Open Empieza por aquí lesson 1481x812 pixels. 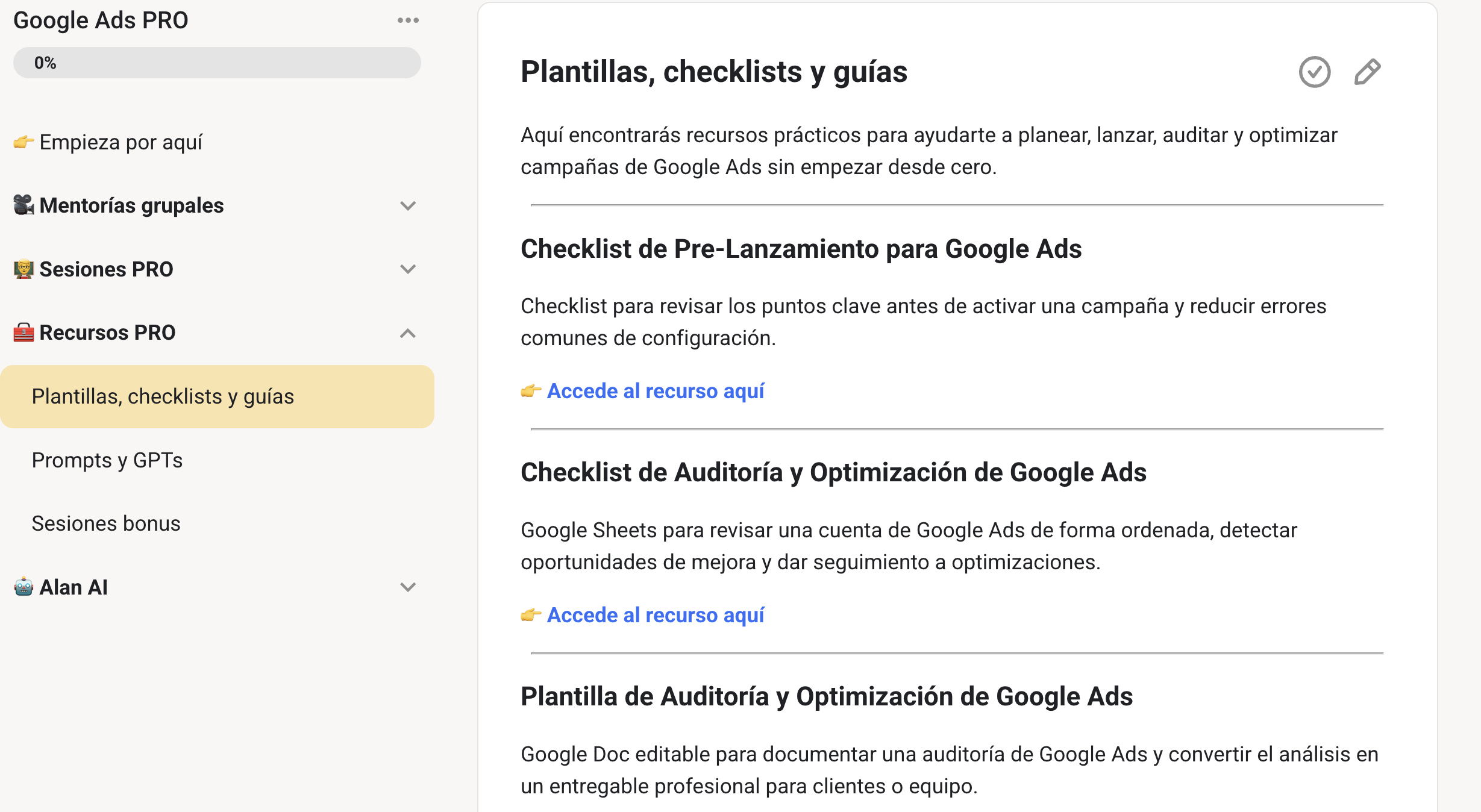(x=121, y=142)
